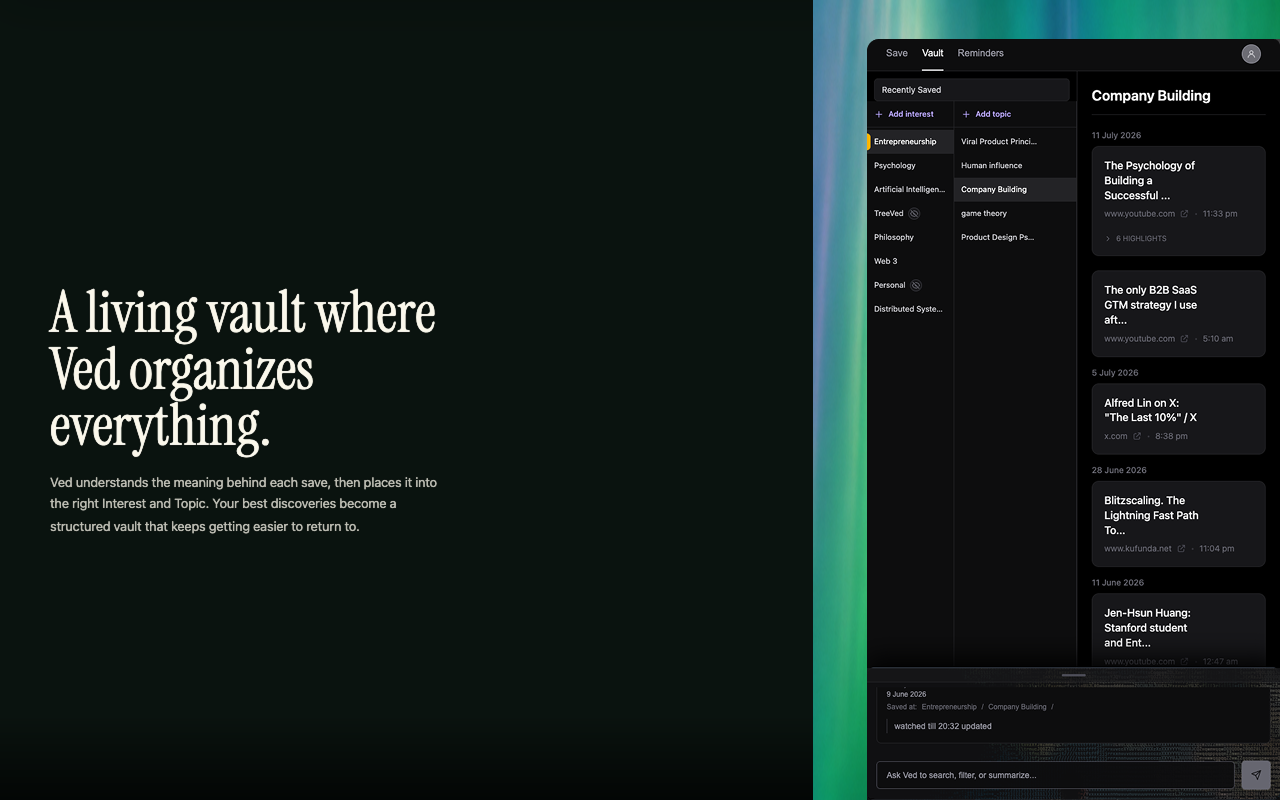Click the "watched till 20:32 updated" note
The height and width of the screenshot is (800, 1280).
943,726
